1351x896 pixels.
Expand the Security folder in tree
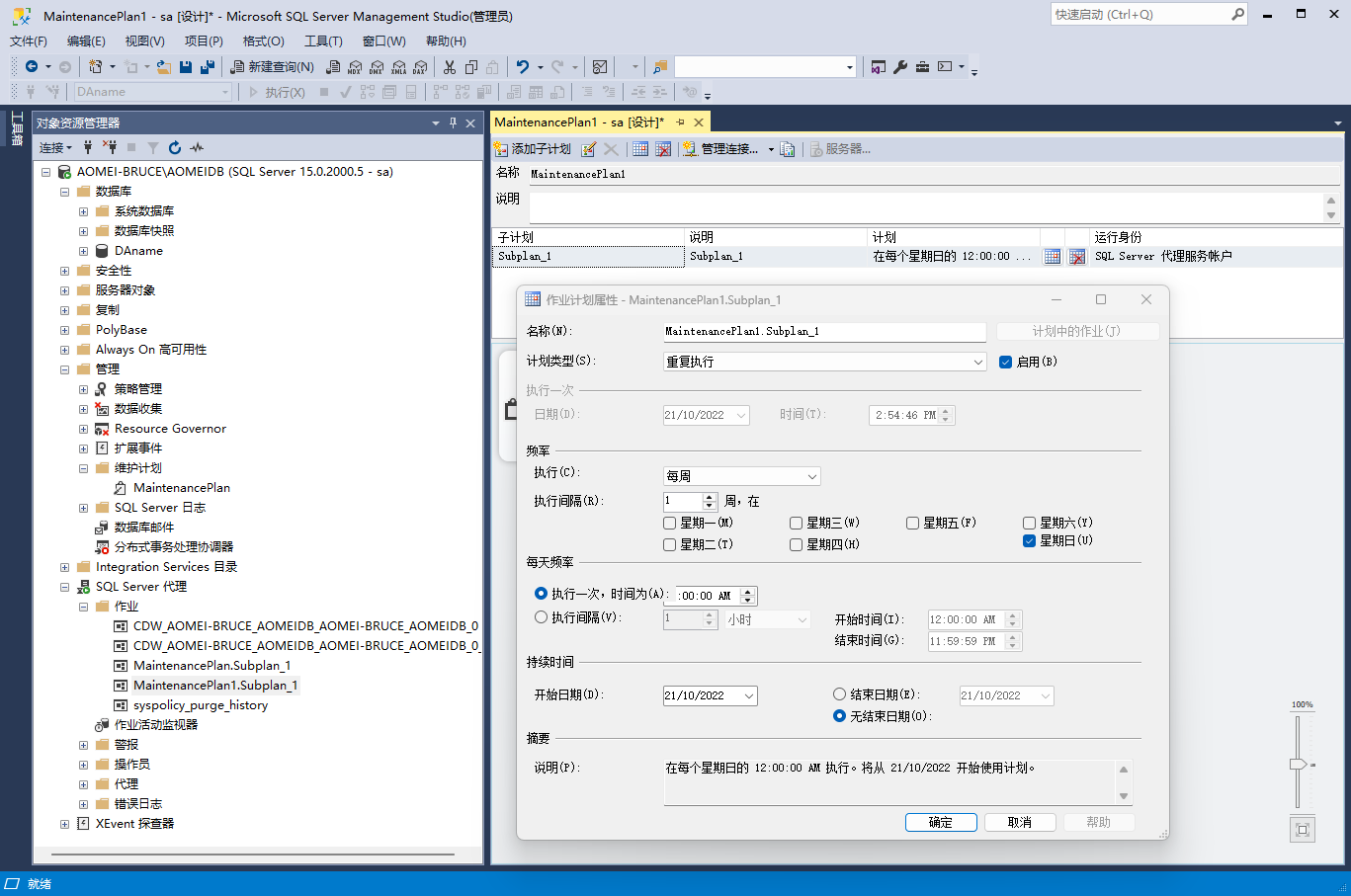click(64, 271)
